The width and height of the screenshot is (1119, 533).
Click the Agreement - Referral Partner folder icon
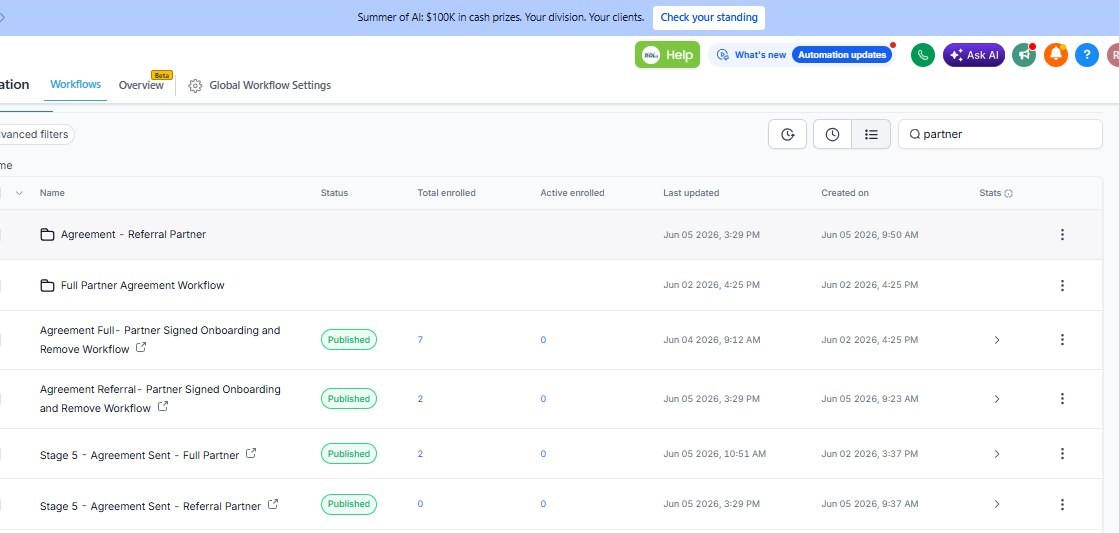click(47, 234)
